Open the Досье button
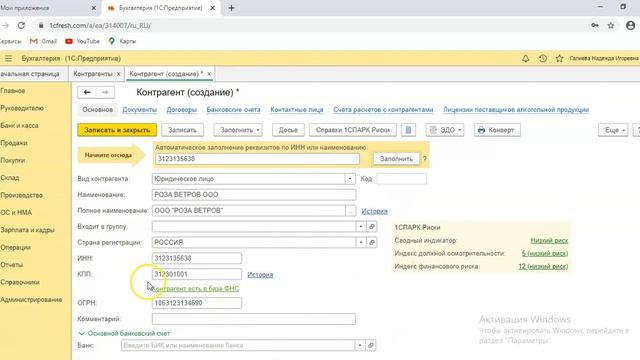 pyautogui.click(x=288, y=130)
